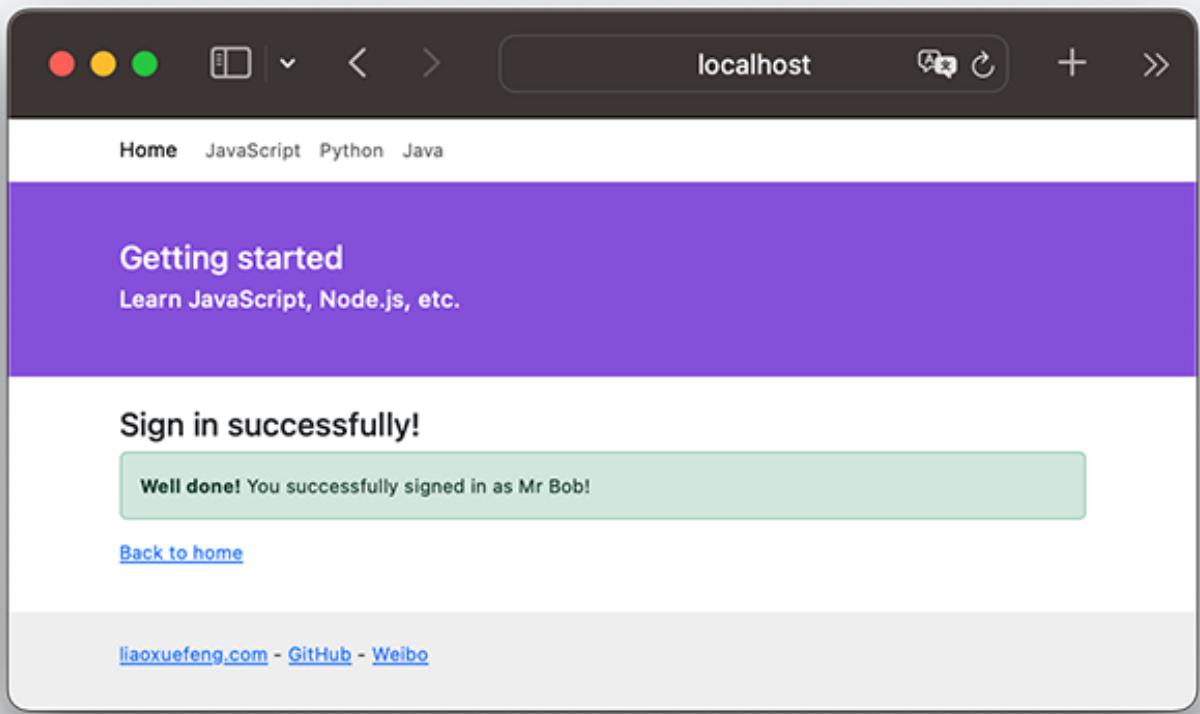The width and height of the screenshot is (1200, 714).
Task: Open a new tab with plus icon
Action: coord(1071,65)
